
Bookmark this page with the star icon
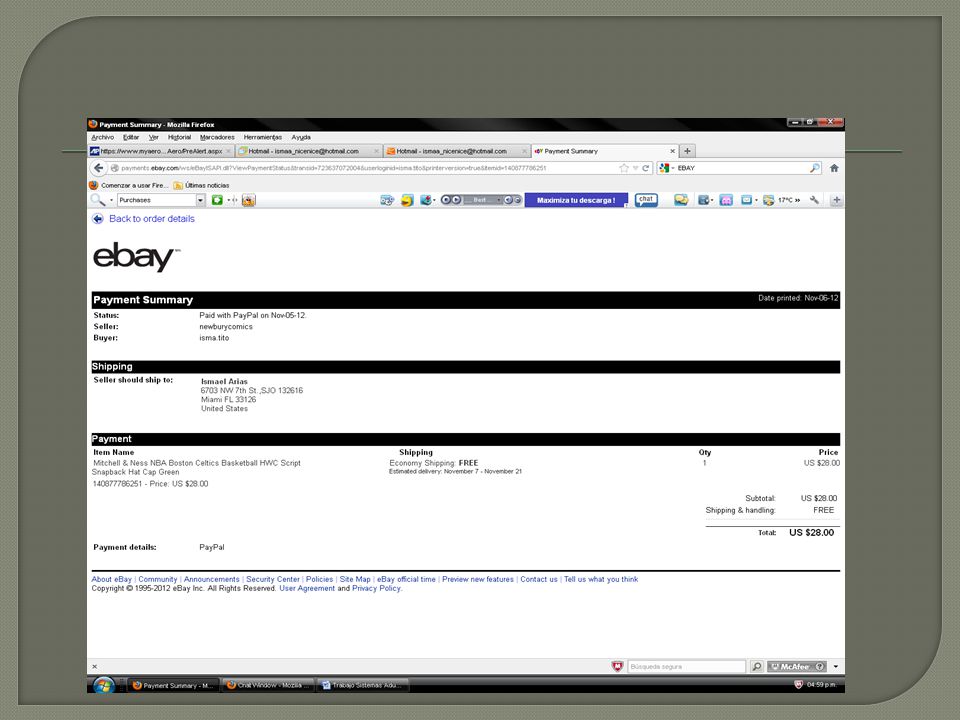(623, 168)
